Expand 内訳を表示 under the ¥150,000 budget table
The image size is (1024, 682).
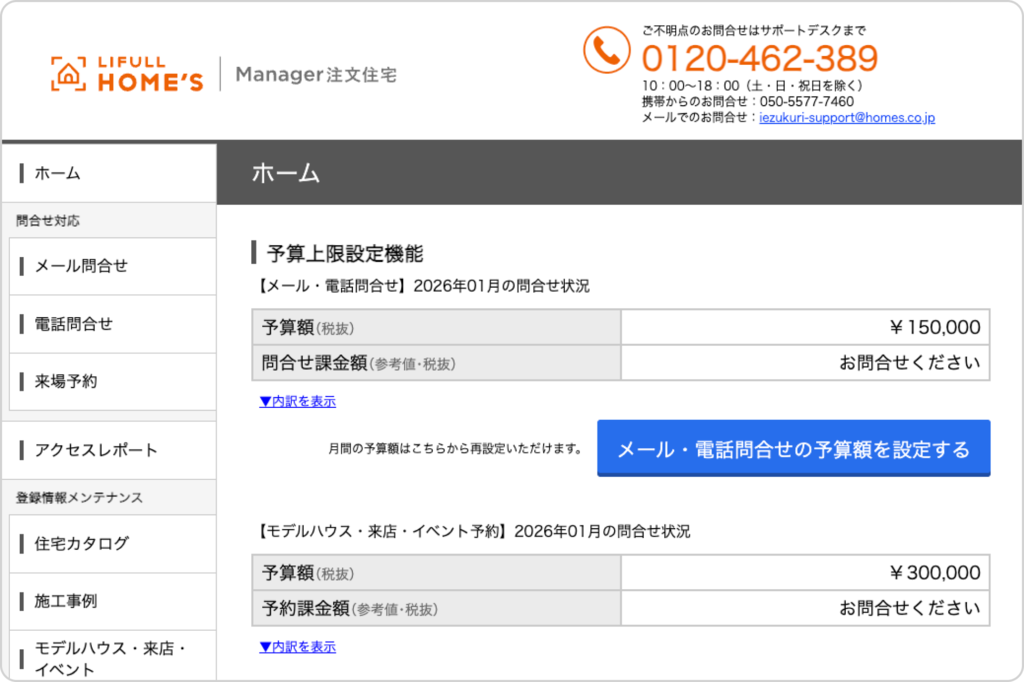[297, 402]
